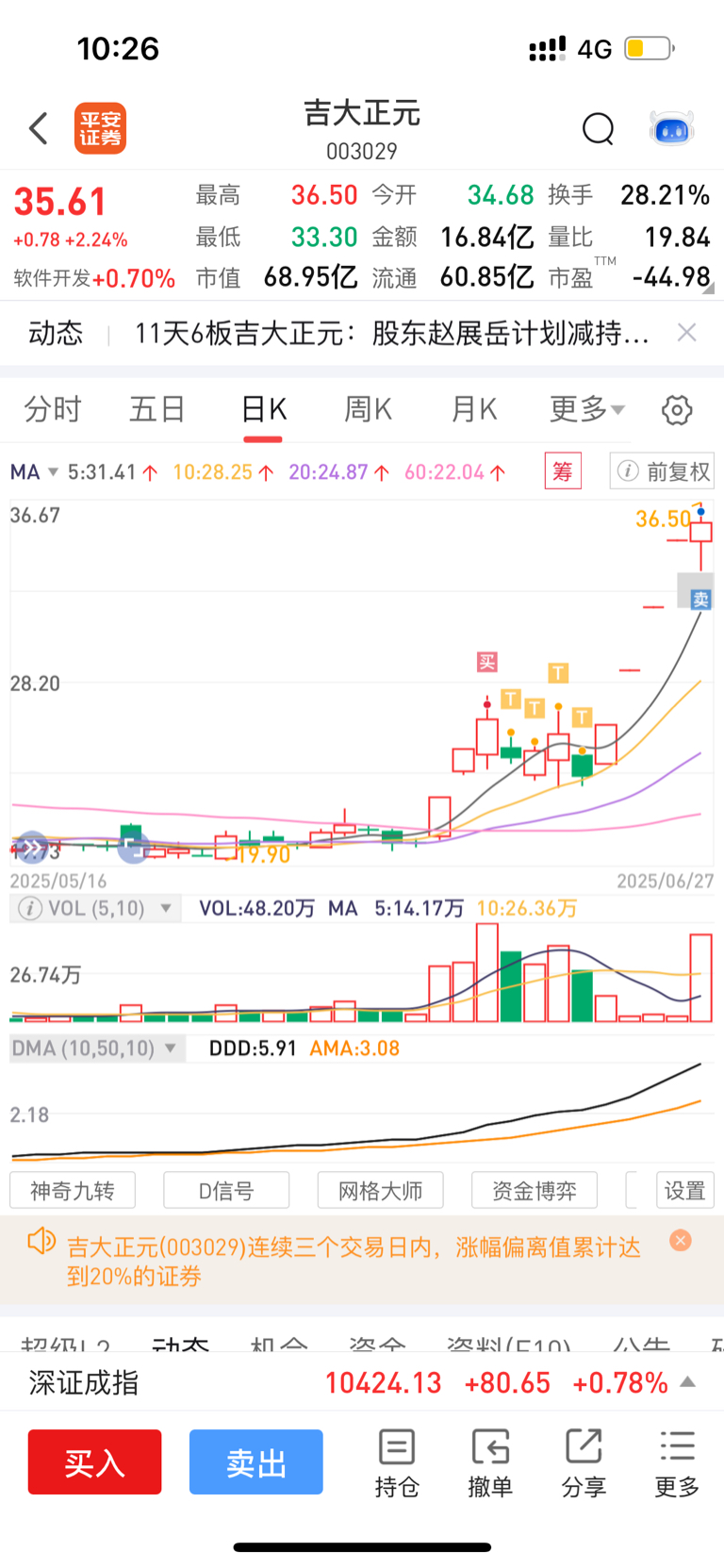Tap the blue 卖出 button
The height and width of the screenshot is (1568, 724).
click(x=256, y=1461)
